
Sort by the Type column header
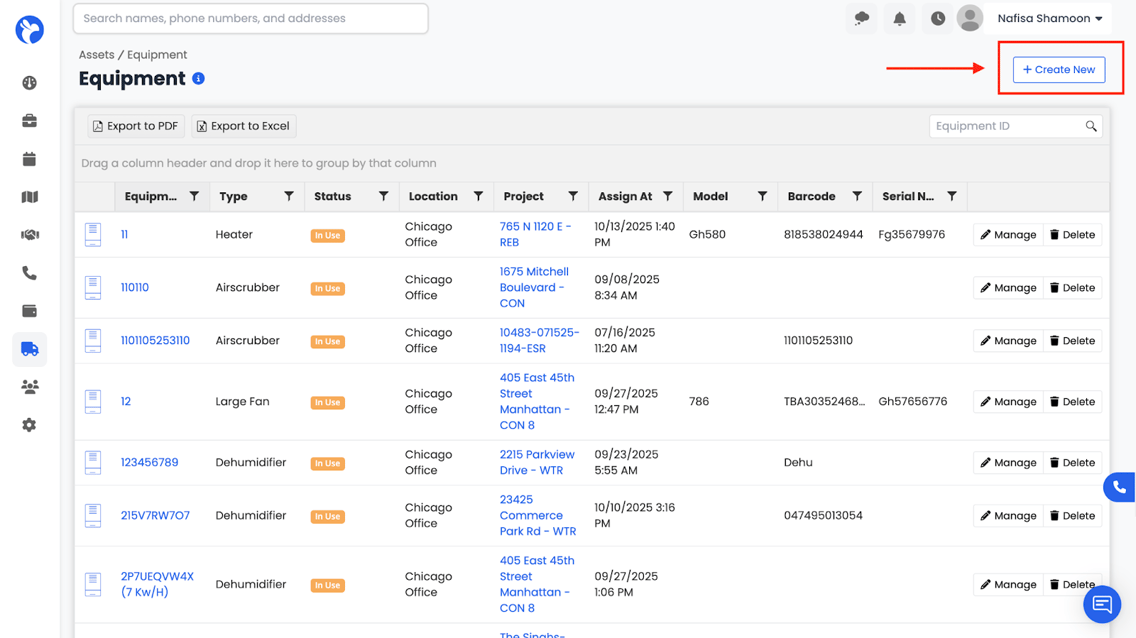233,196
